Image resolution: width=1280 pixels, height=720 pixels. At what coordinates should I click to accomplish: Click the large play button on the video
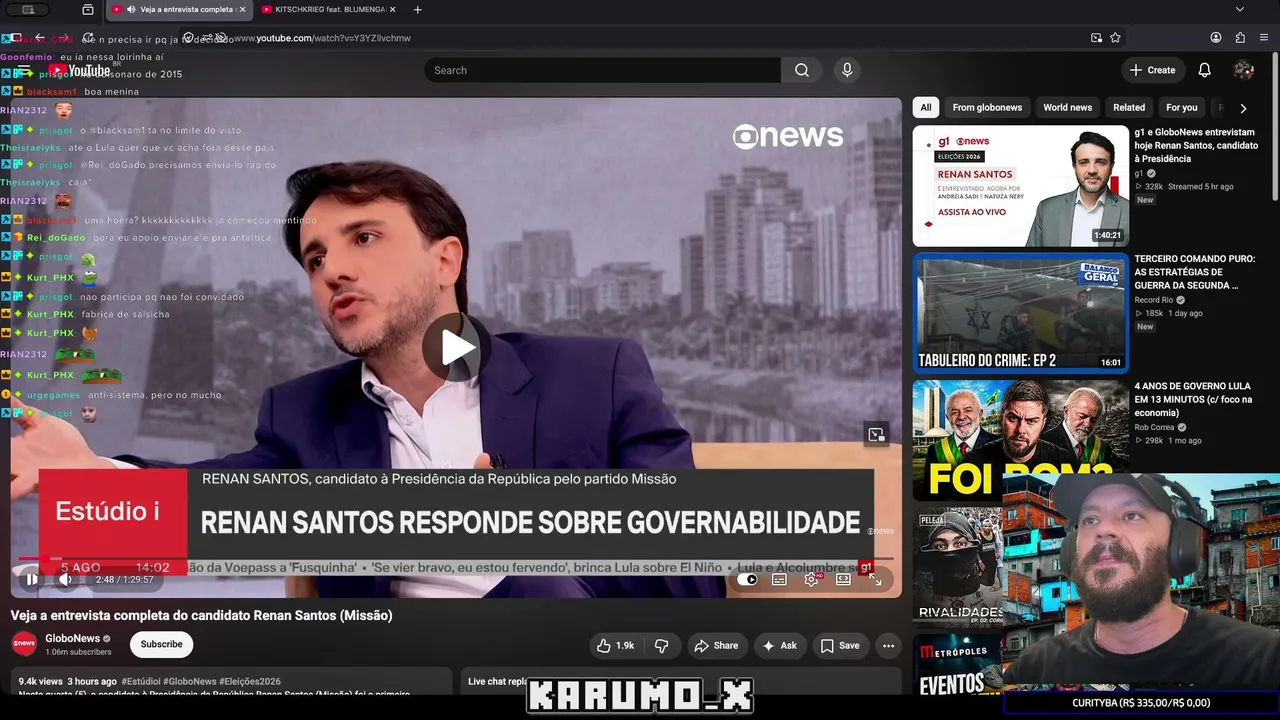[x=456, y=347]
